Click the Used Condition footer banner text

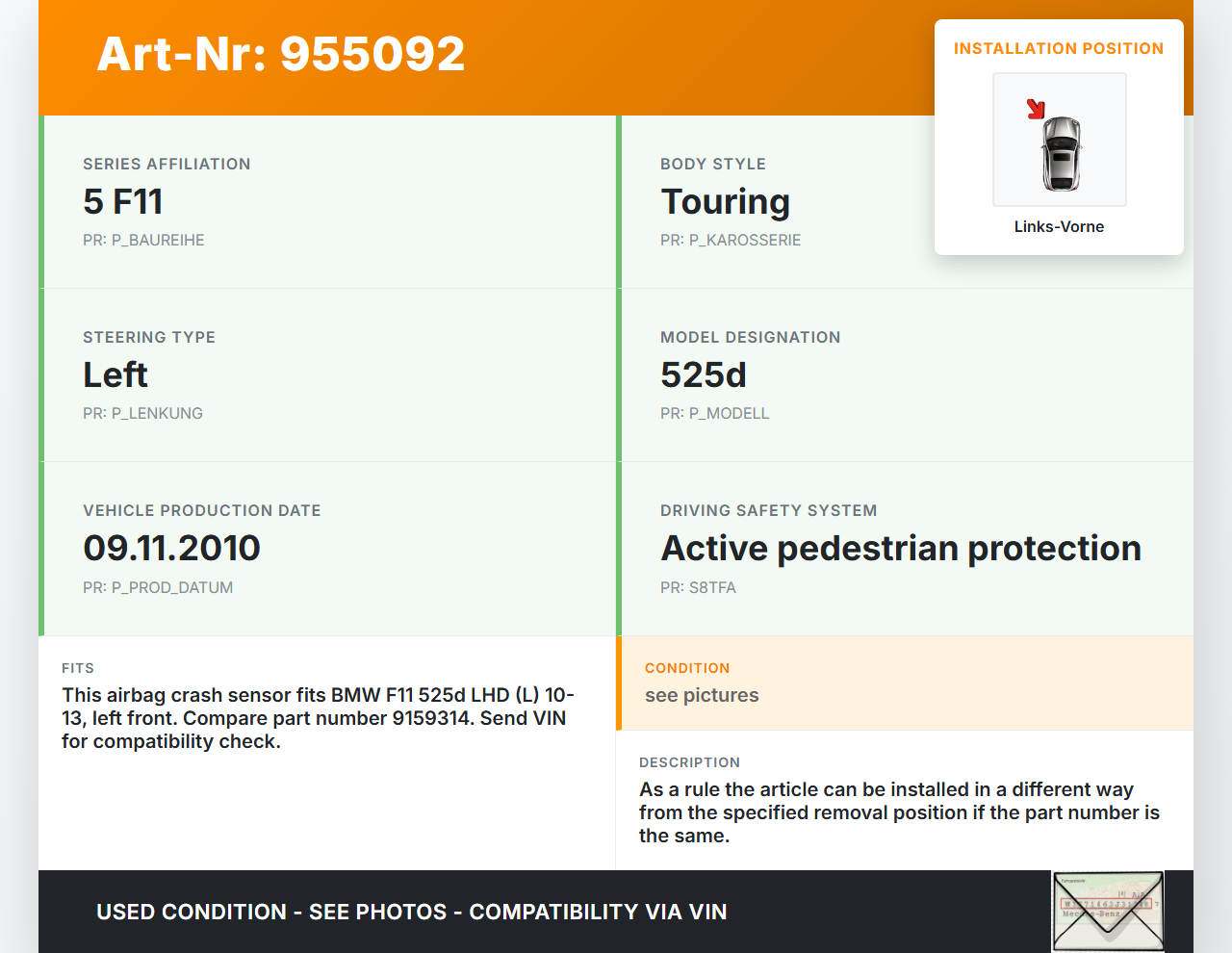(x=411, y=912)
